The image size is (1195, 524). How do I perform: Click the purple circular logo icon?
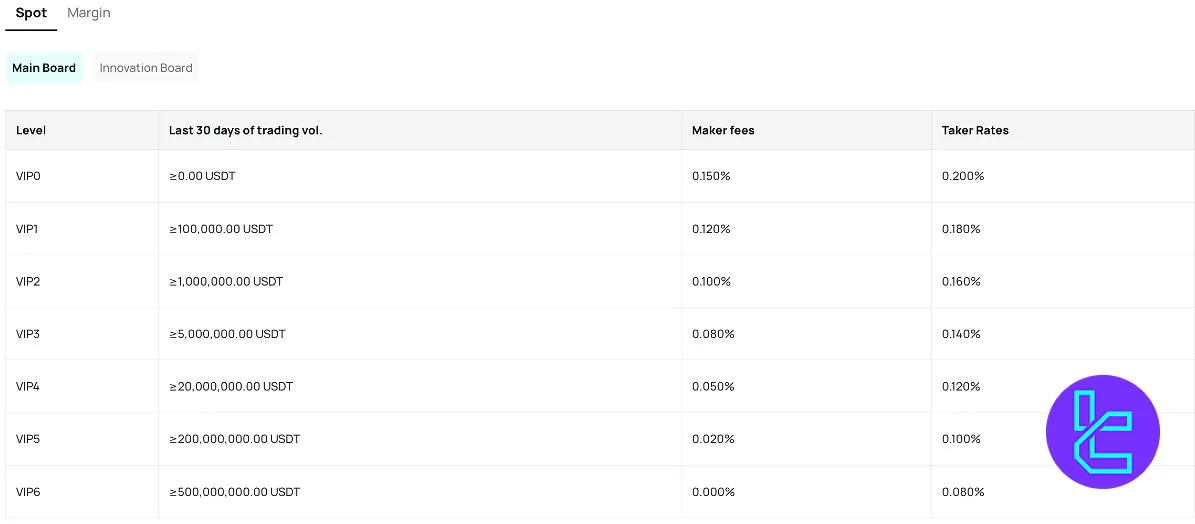coord(1103,432)
